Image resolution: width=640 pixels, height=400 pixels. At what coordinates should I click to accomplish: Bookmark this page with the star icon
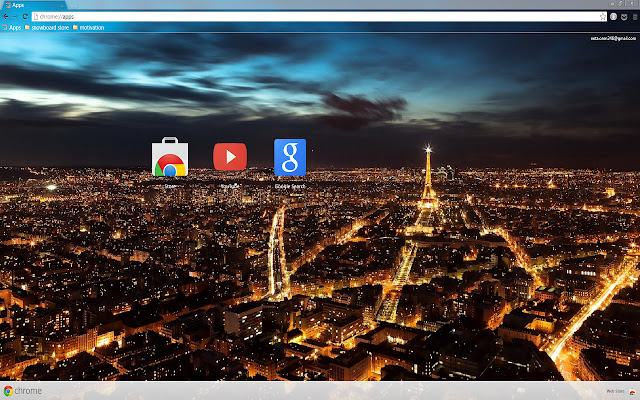tap(602, 17)
